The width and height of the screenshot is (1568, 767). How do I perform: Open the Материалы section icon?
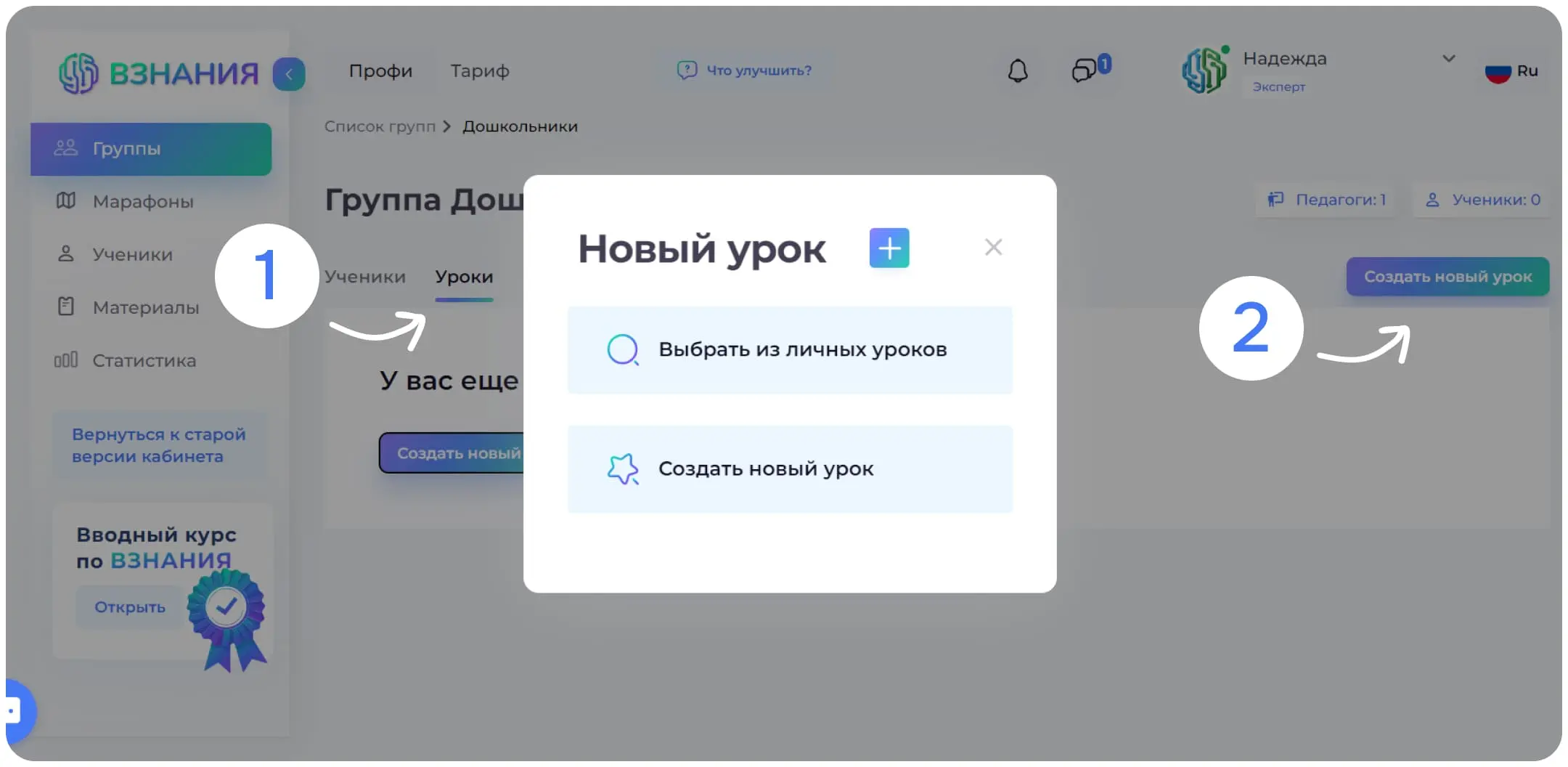click(x=67, y=307)
